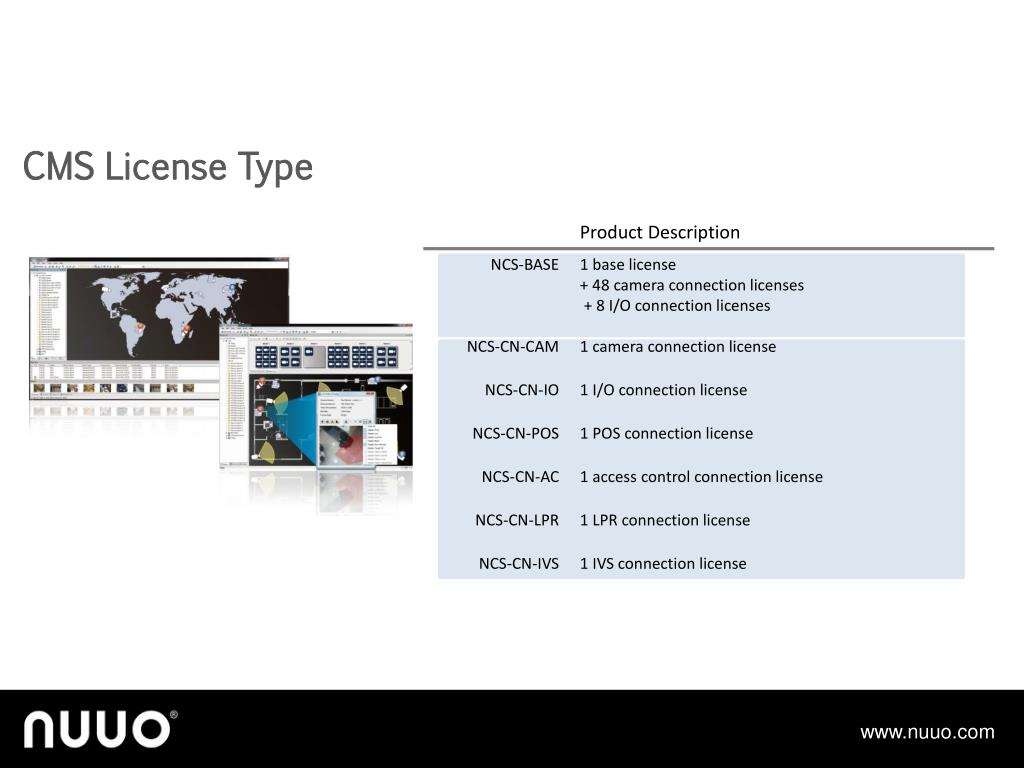Click the '1 base license' line
The width and height of the screenshot is (1024, 768).
[628, 264]
